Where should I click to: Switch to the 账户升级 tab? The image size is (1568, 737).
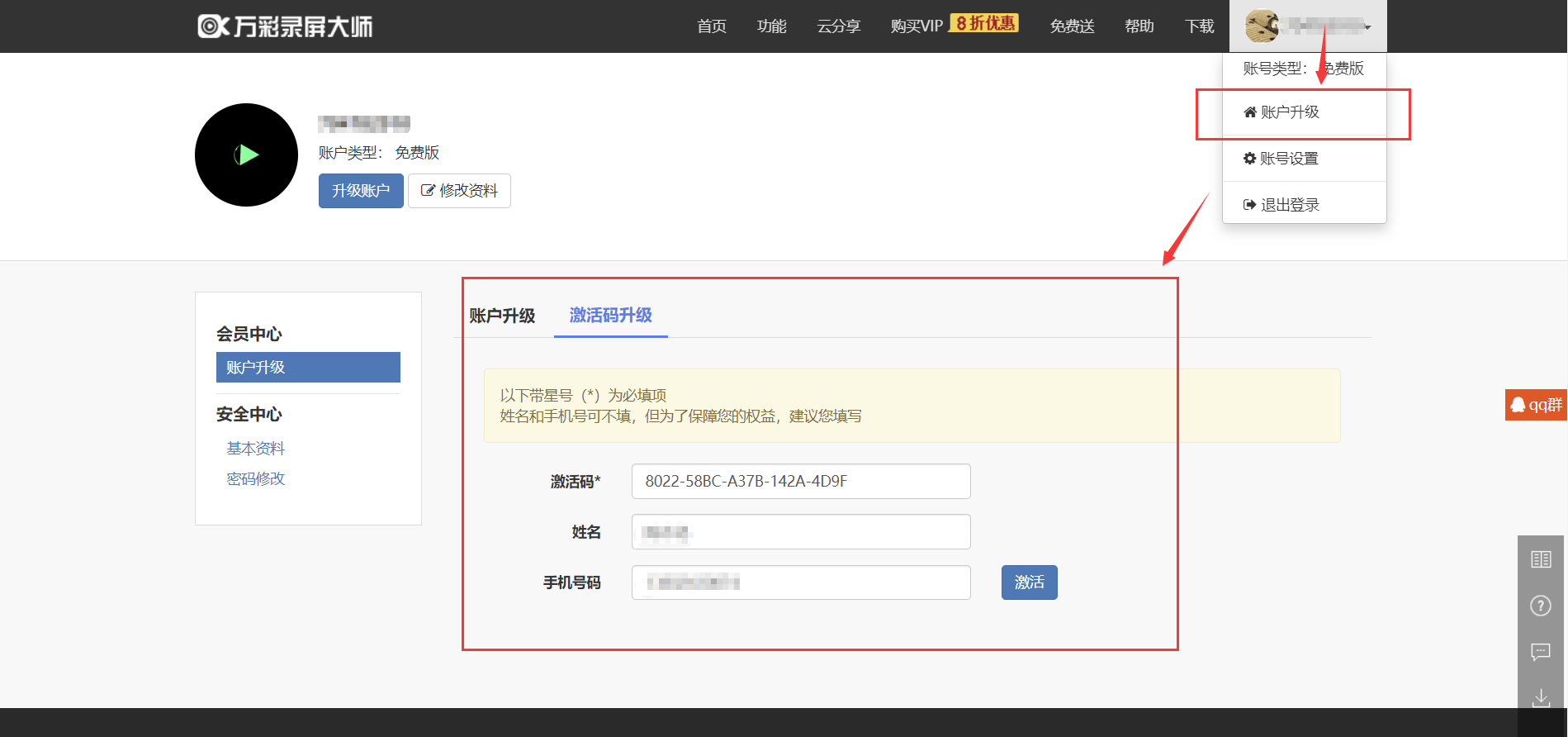[502, 316]
